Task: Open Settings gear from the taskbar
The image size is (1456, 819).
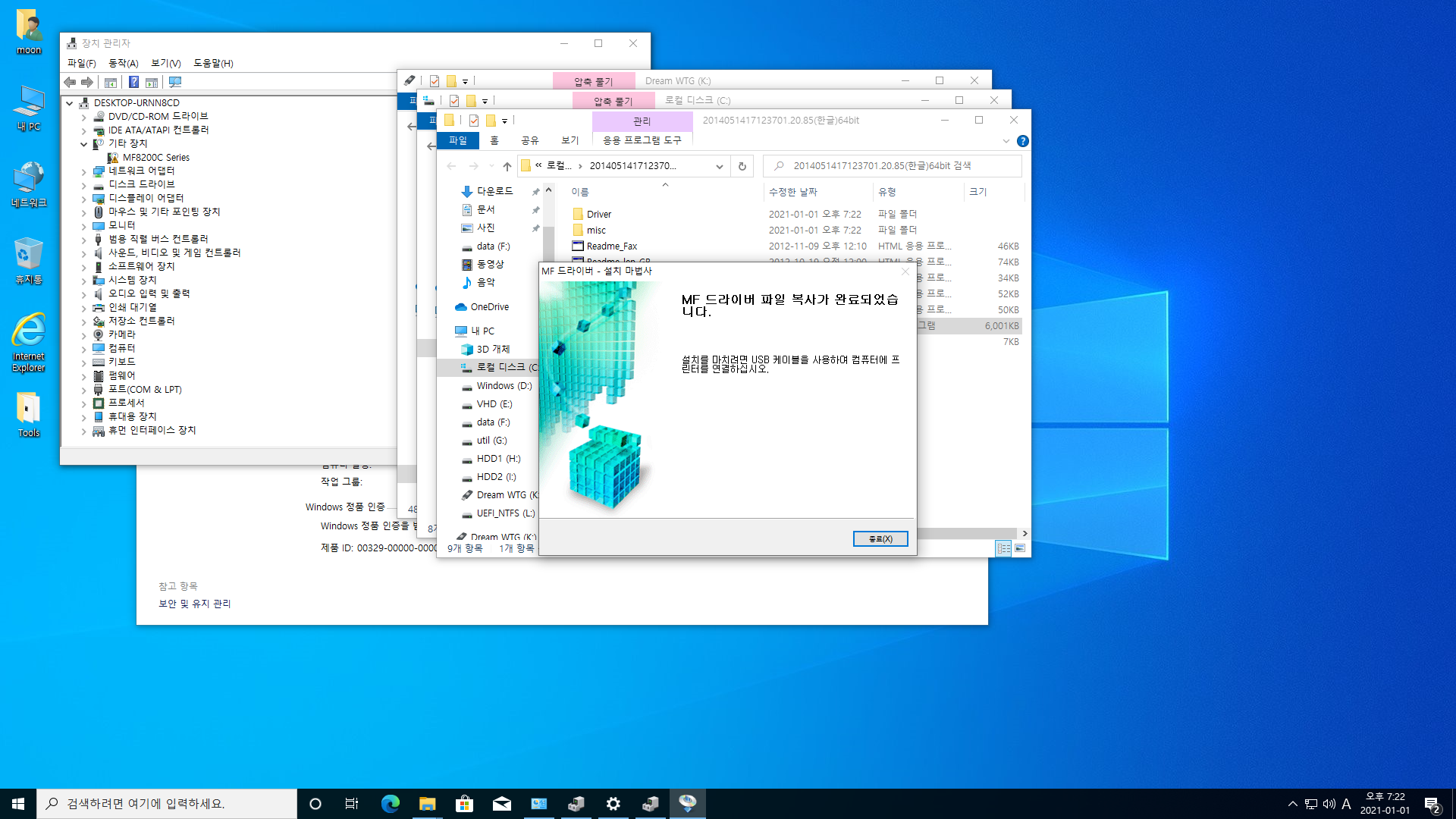Action: click(x=613, y=804)
